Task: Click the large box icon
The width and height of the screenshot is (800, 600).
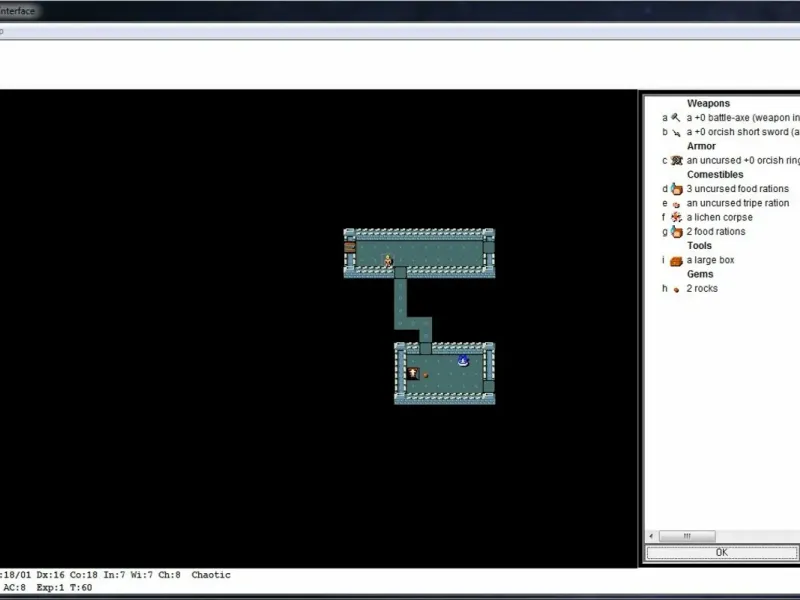Action: tap(677, 261)
